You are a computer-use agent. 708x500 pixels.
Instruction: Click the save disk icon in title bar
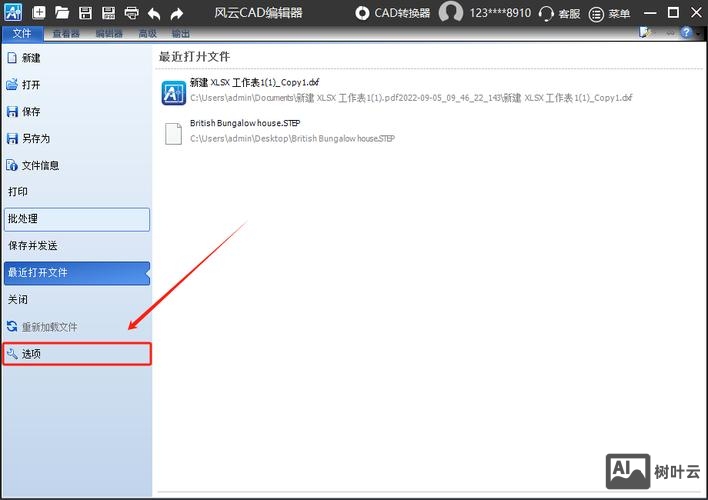(x=85, y=13)
